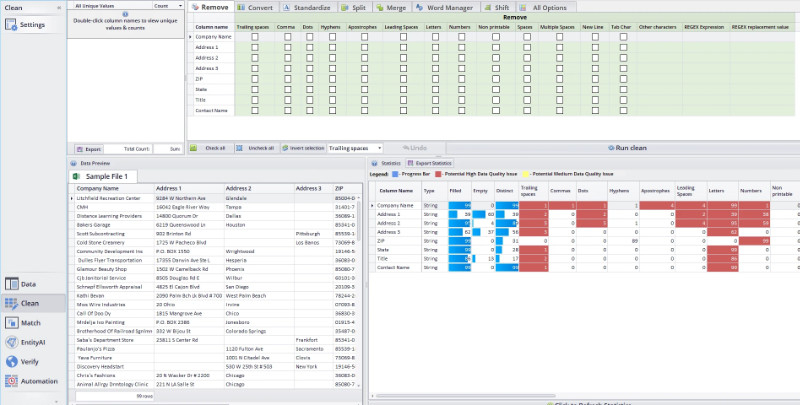Check Commas for Address 1
This screenshot has height=405, width=800.
pyautogui.click(x=288, y=47)
